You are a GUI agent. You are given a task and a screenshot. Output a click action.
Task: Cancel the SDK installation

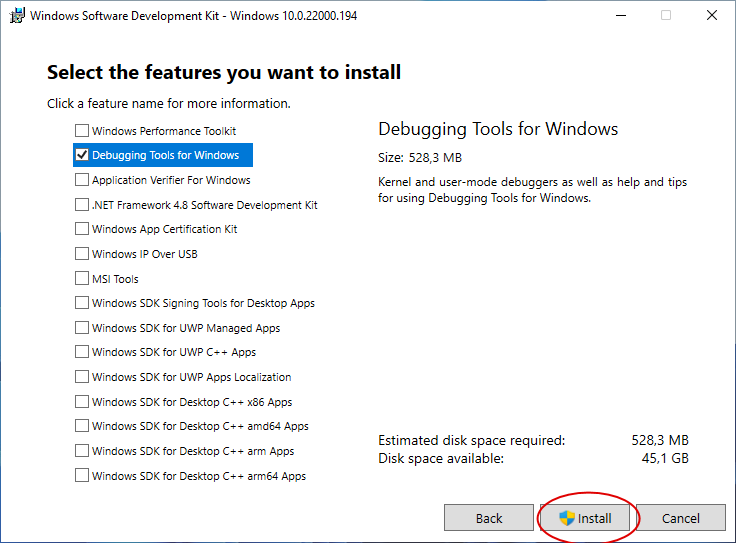(x=681, y=518)
